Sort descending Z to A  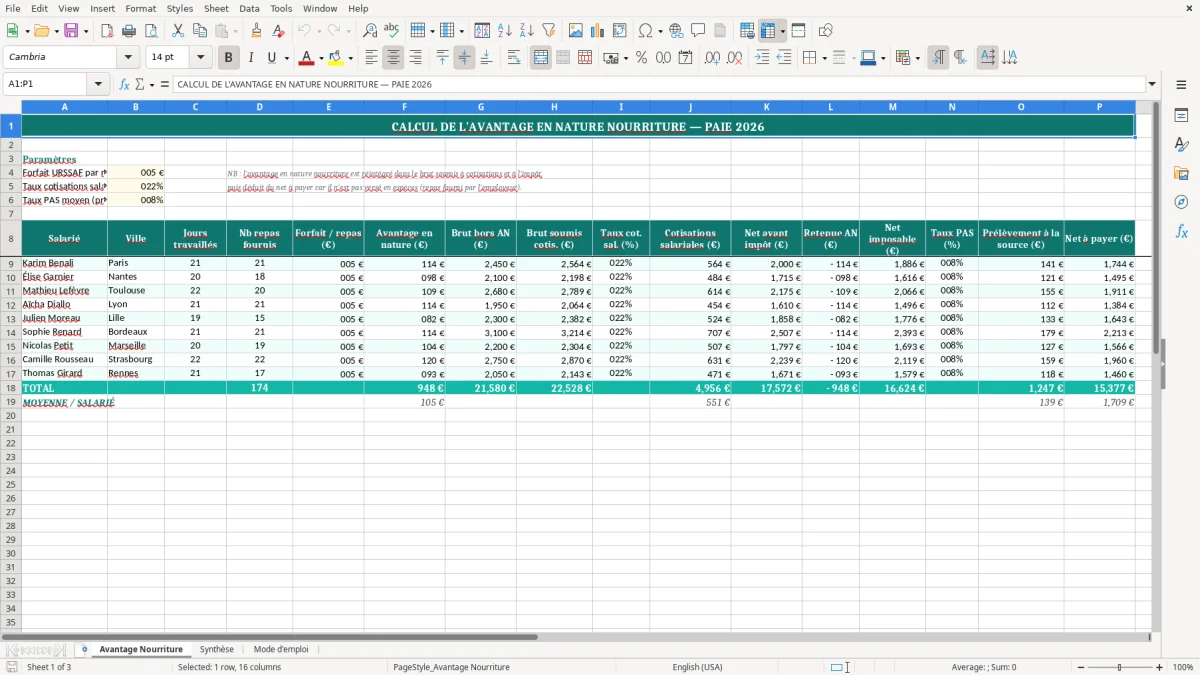point(527,31)
